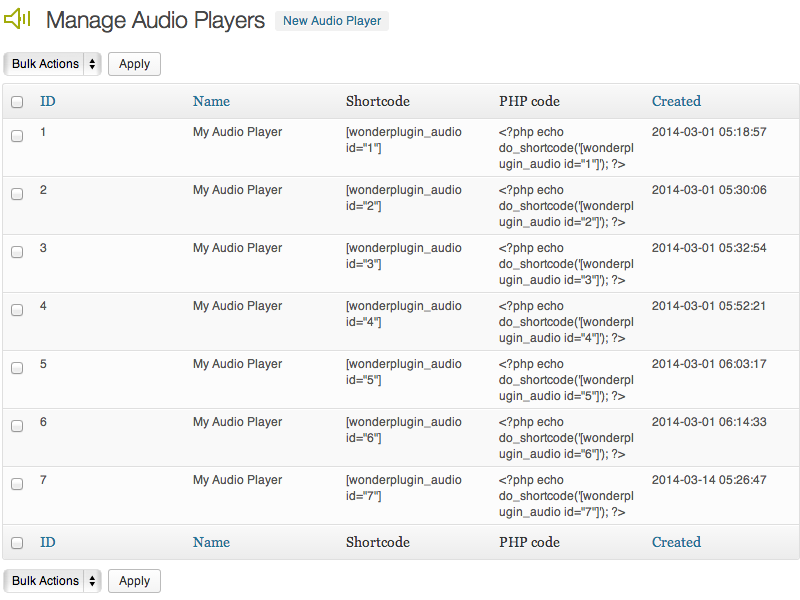Click the New Audio Player button
The image size is (800, 600).
coord(332,21)
